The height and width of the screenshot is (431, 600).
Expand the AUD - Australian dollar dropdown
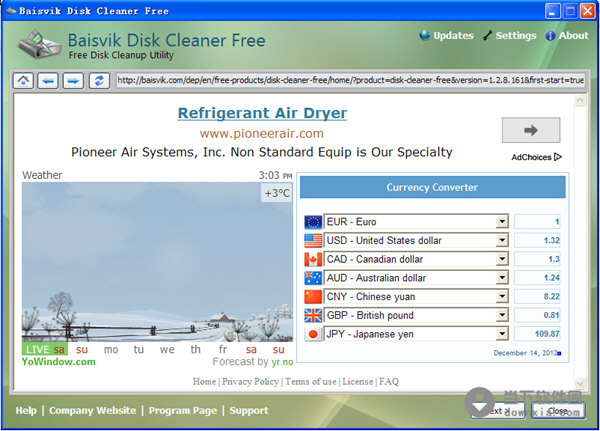coord(502,278)
